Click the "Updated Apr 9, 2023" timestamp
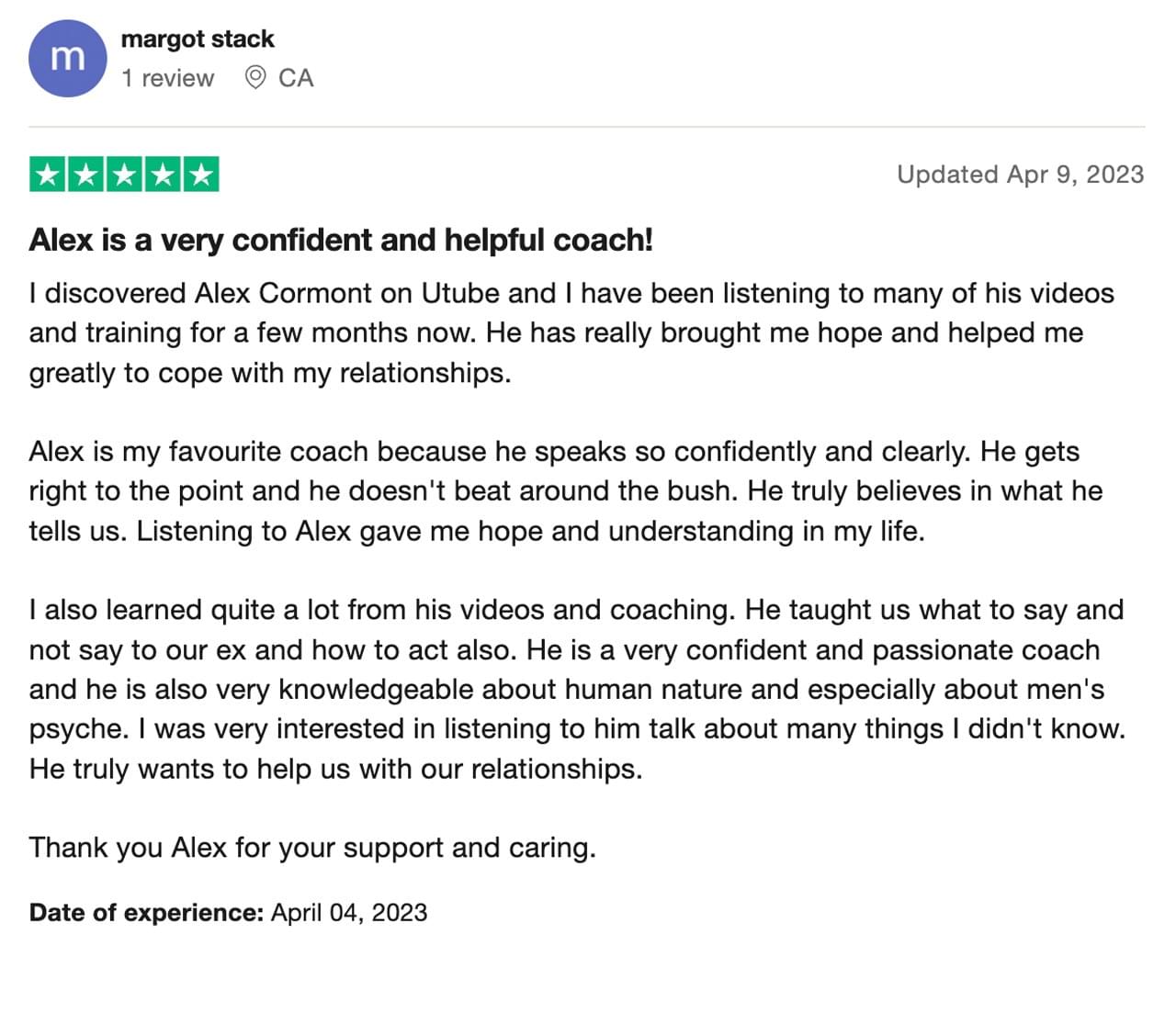 click(1021, 175)
